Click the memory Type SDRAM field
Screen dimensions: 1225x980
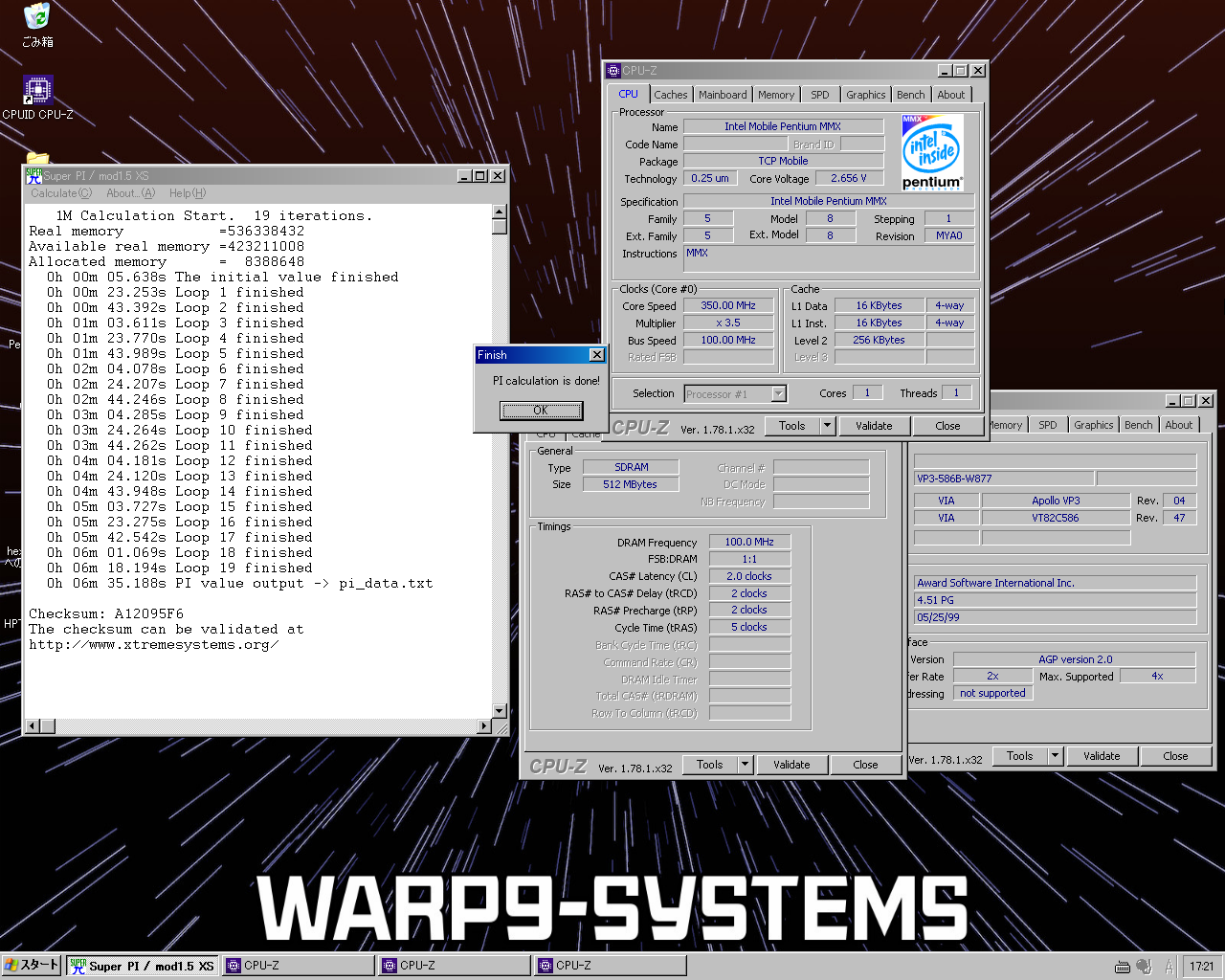tap(632, 467)
